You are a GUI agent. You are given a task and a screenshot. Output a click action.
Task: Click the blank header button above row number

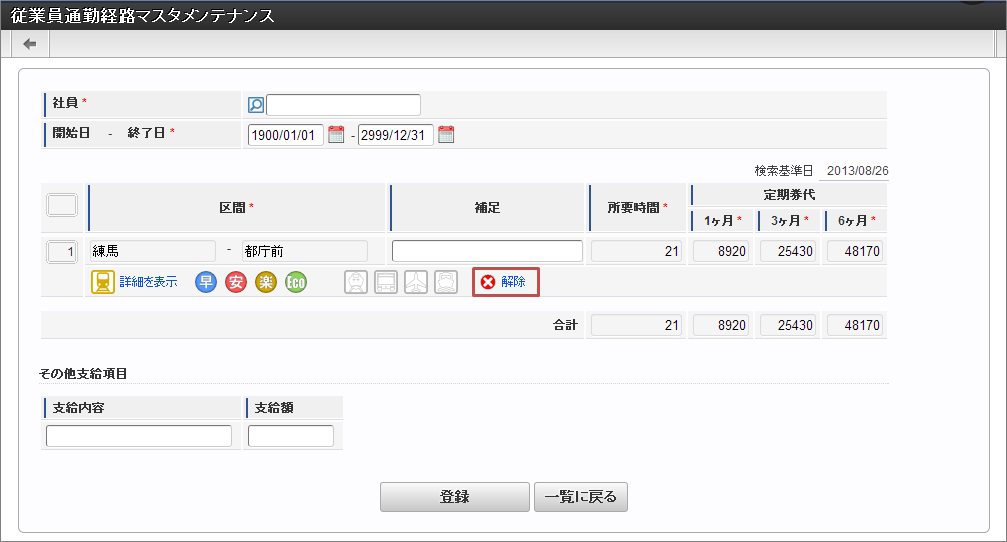(62, 205)
